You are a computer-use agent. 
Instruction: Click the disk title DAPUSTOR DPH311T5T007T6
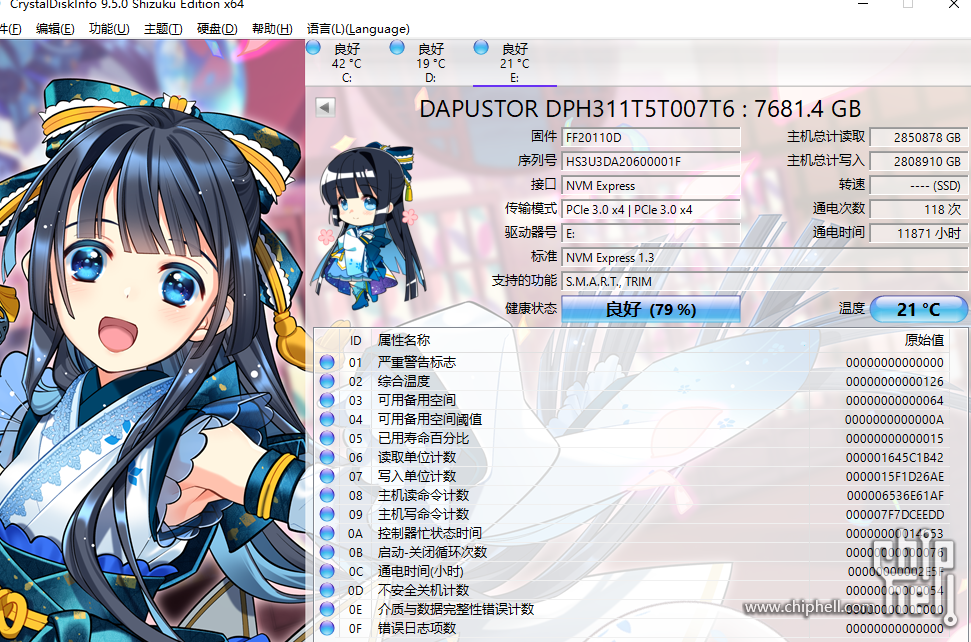[577, 109]
